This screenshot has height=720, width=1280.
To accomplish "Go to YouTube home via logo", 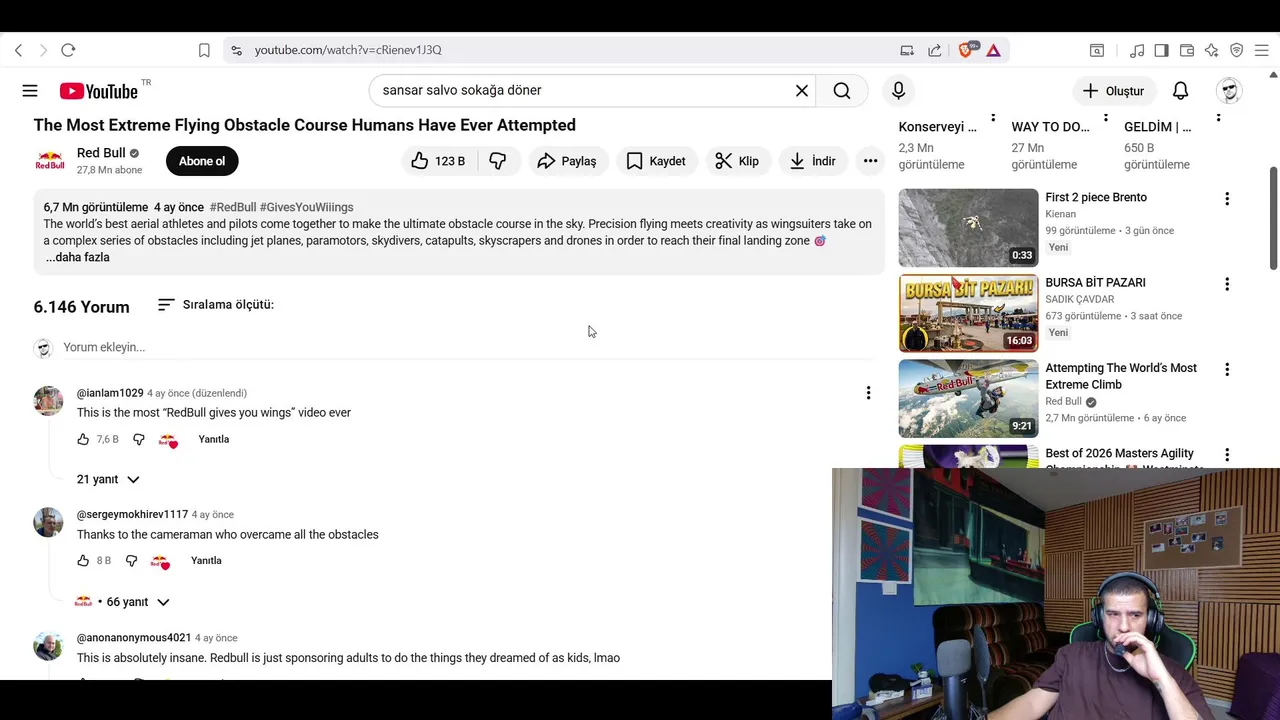I will pos(98,91).
